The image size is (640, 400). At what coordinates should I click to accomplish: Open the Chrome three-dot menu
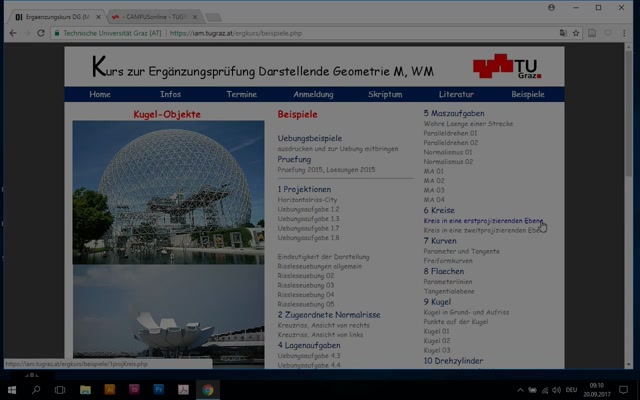[x=629, y=33]
